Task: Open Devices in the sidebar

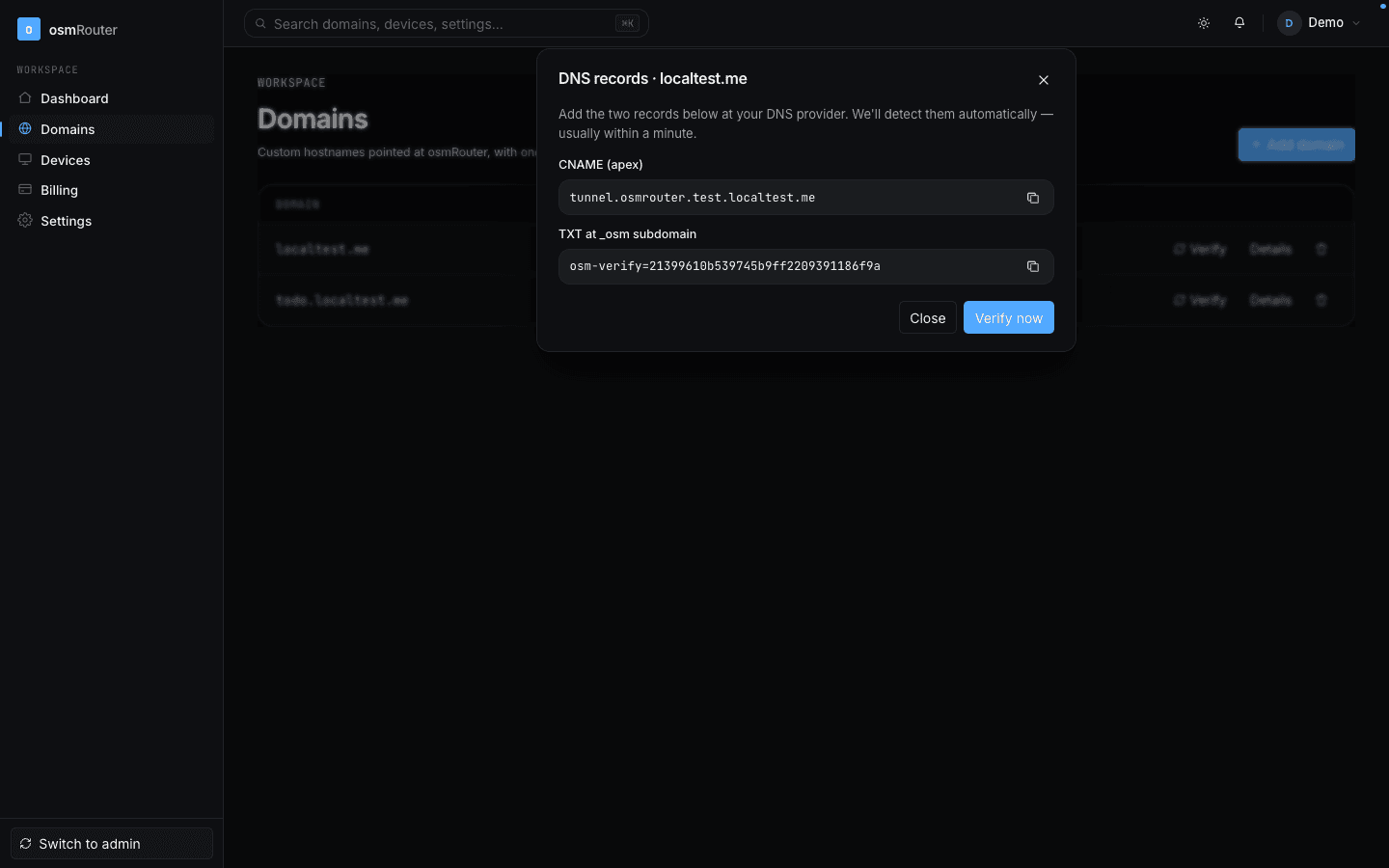Action: click(112, 160)
